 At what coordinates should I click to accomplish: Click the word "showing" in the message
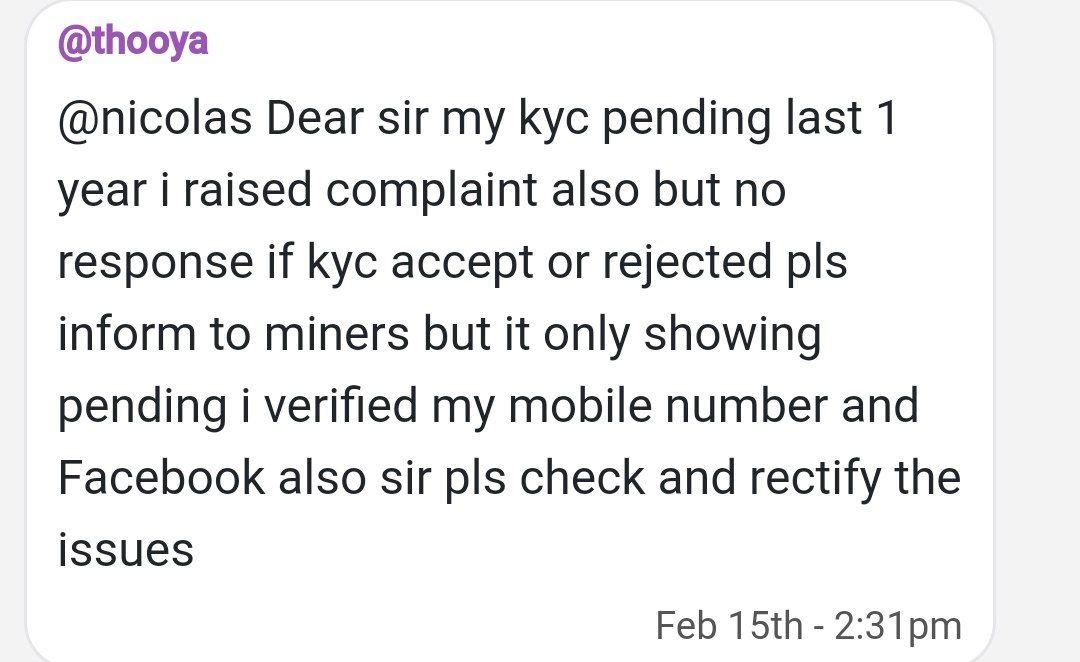click(x=732, y=335)
